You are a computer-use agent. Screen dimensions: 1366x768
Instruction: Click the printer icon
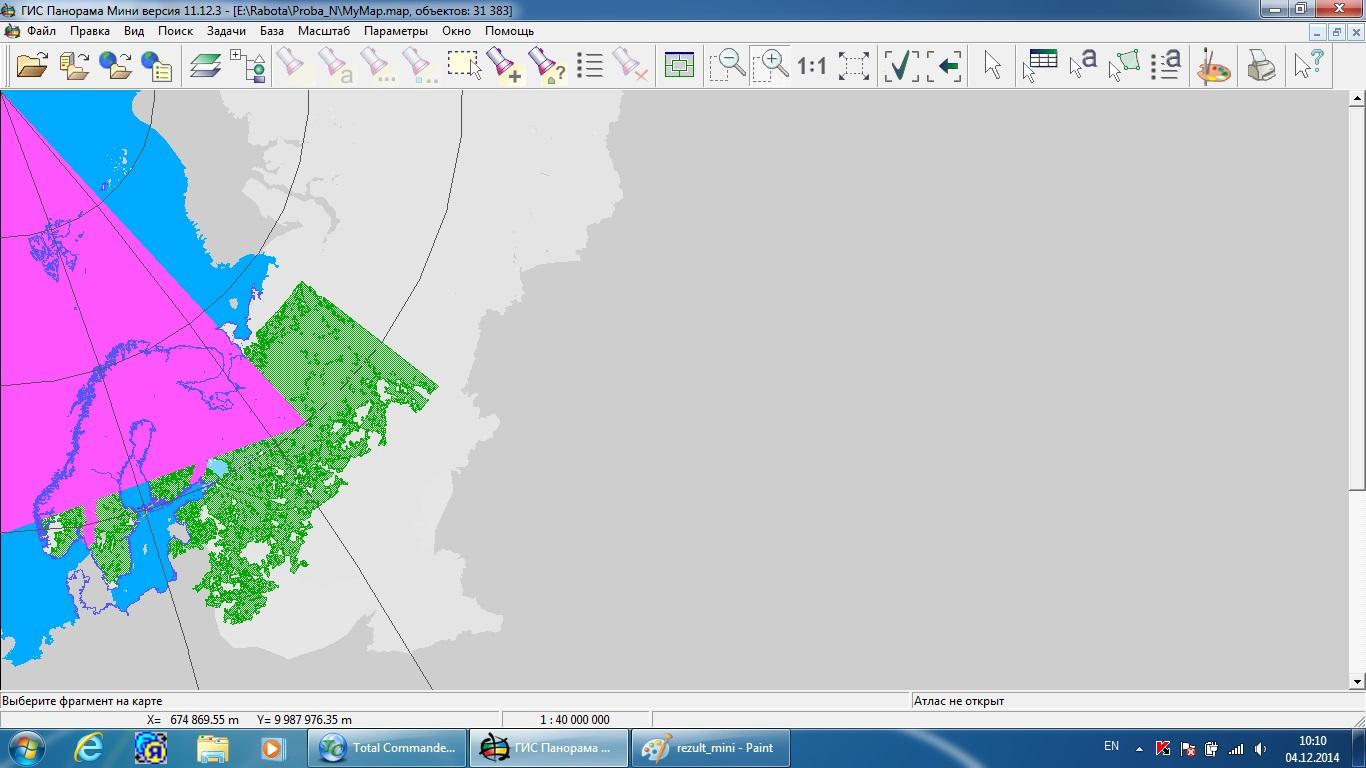point(1261,66)
